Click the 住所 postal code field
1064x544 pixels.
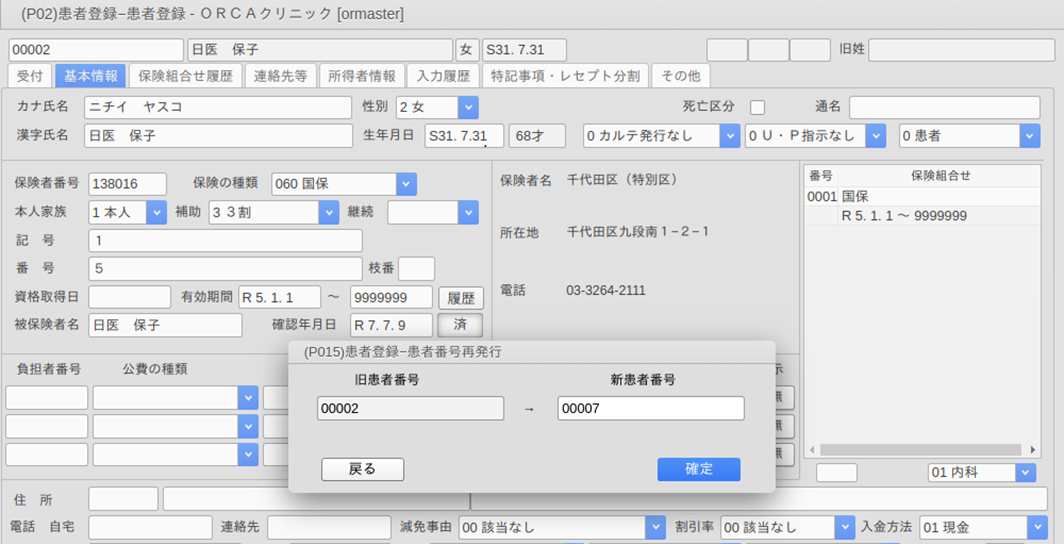[x=123, y=499]
